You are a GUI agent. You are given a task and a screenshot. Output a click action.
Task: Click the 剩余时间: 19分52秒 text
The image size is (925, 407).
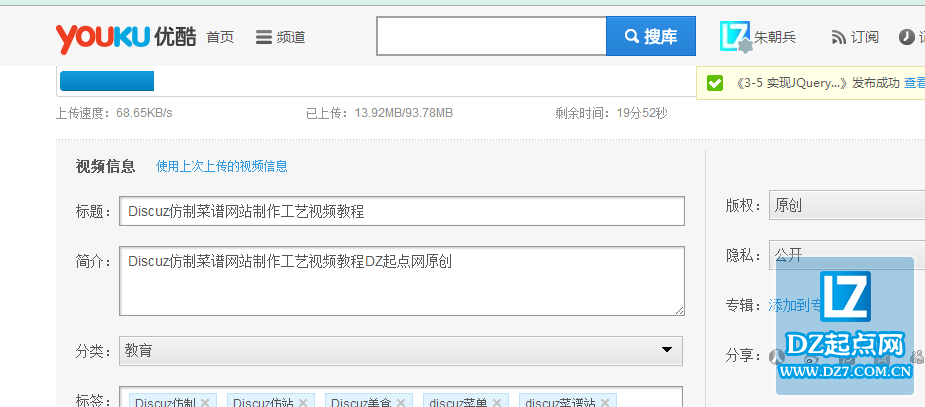(x=611, y=113)
